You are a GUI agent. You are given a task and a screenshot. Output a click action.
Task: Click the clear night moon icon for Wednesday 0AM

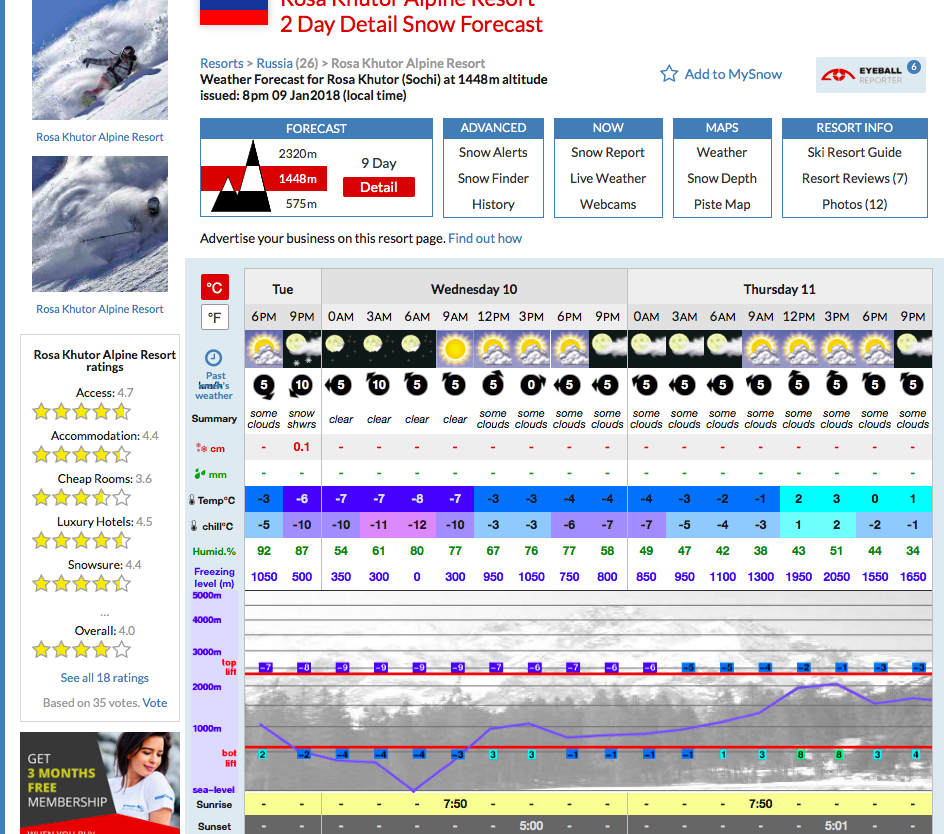[x=341, y=349]
